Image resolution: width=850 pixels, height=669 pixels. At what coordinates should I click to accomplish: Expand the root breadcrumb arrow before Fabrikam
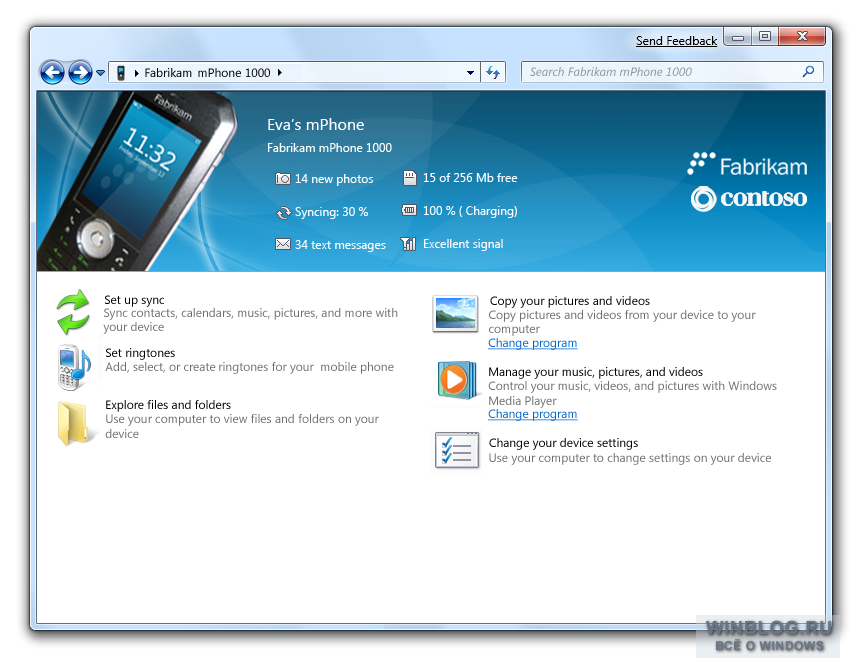137,73
